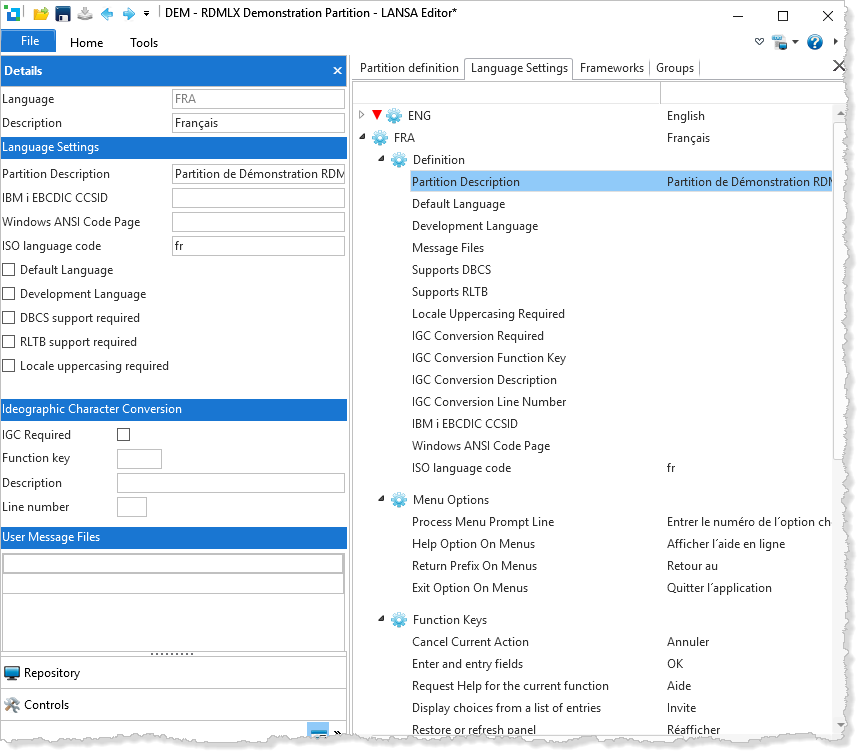Toggle Locale uppercasing required checkbox
862x755 pixels.
point(9,366)
